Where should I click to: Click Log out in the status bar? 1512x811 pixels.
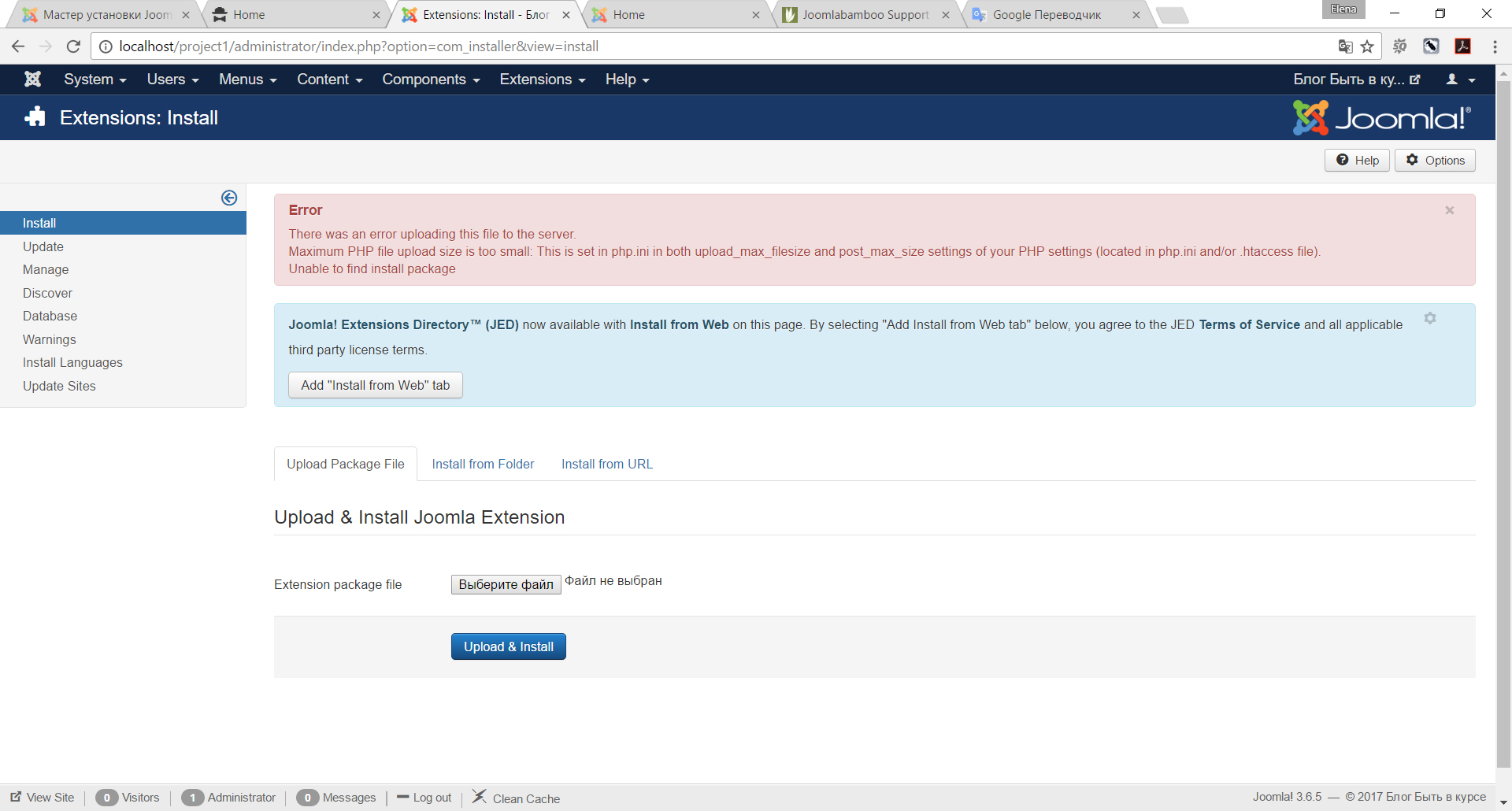424,798
